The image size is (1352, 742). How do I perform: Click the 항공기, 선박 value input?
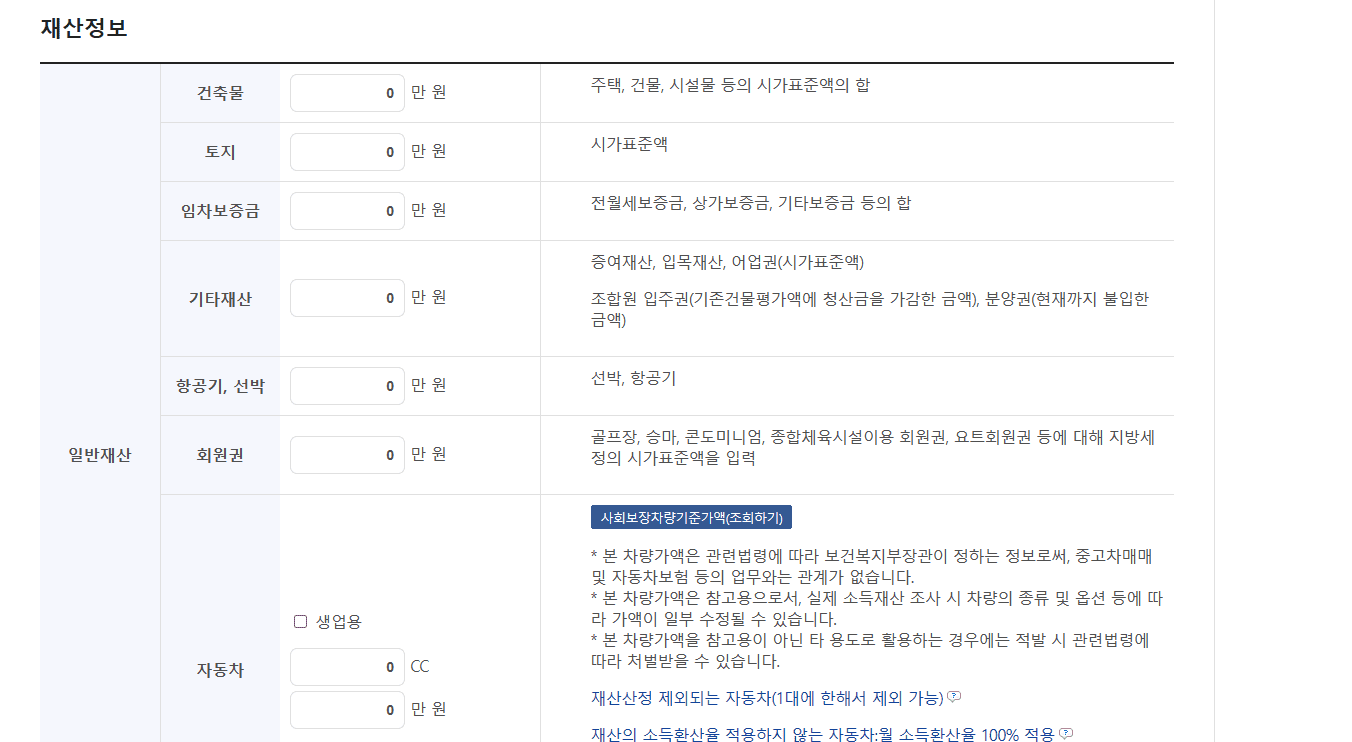(x=345, y=385)
